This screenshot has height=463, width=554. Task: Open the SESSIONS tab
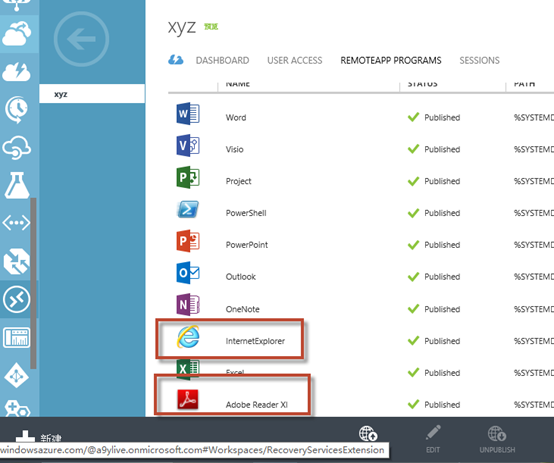coord(479,60)
